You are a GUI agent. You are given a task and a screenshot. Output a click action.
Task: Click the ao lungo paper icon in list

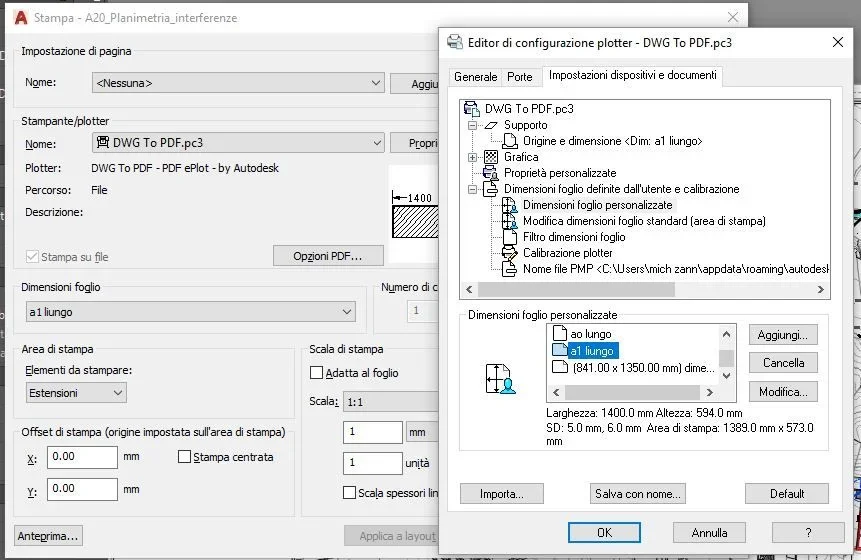click(560, 333)
